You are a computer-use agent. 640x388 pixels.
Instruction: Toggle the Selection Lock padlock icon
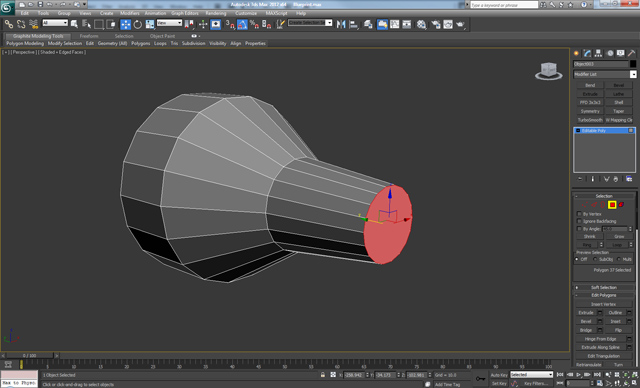click(x=323, y=375)
